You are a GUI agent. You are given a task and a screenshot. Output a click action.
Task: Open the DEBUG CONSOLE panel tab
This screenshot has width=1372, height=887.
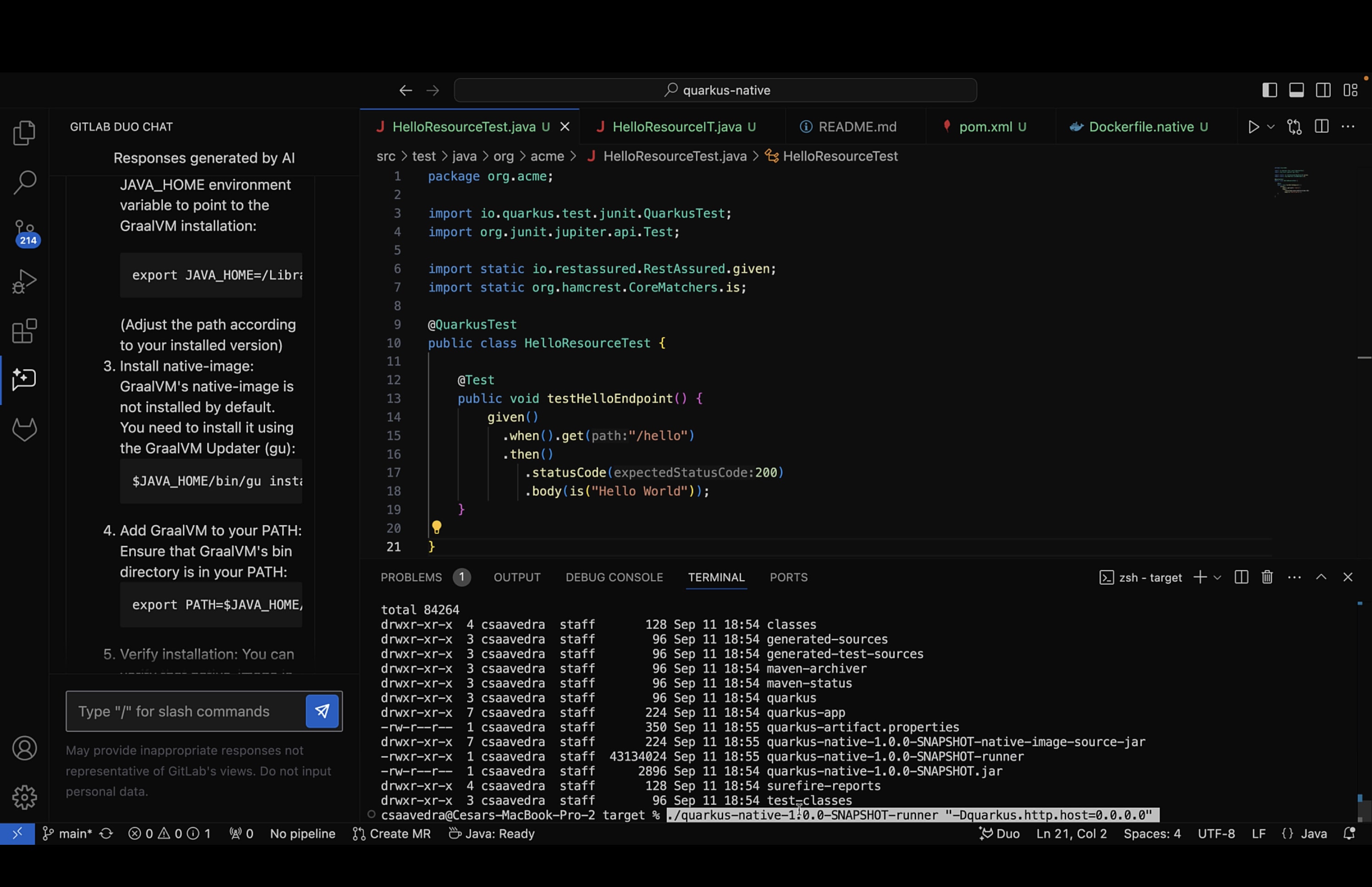[x=614, y=577]
